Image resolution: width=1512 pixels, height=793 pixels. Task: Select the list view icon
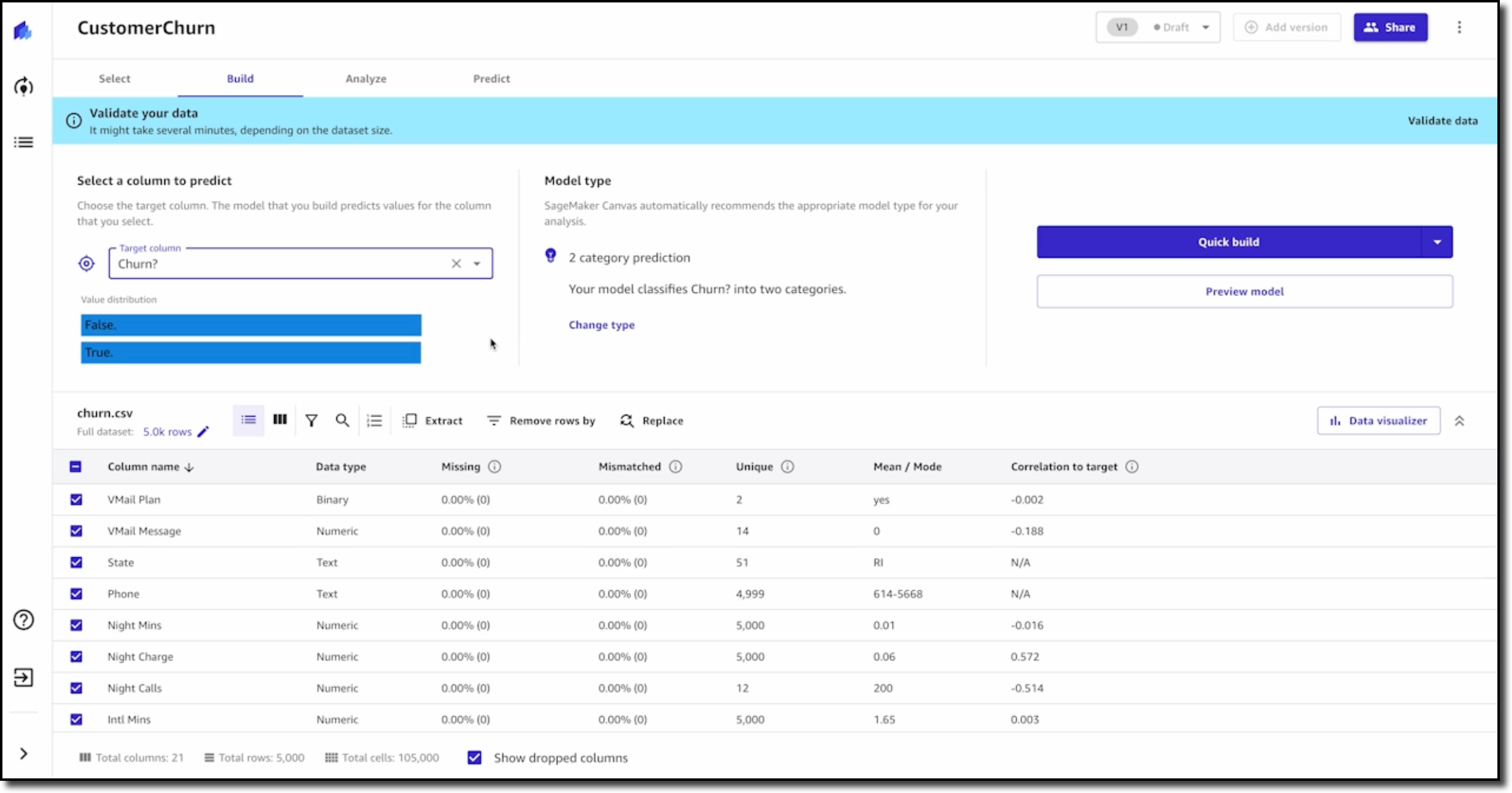pyautogui.click(x=249, y=420)
